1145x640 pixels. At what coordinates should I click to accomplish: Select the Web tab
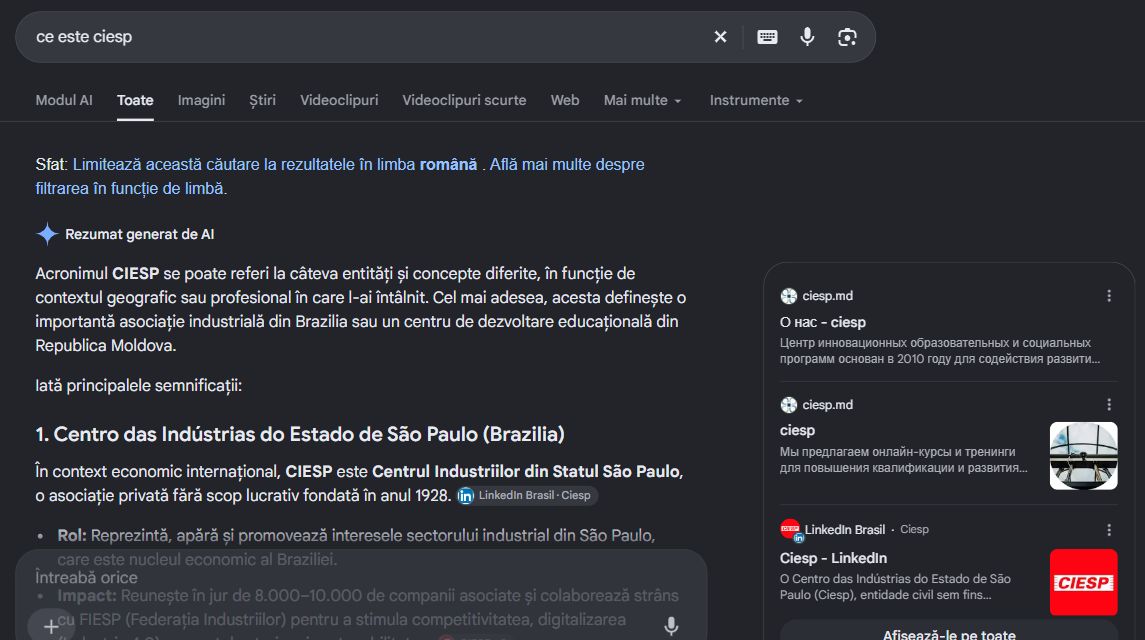pos(565,100)
